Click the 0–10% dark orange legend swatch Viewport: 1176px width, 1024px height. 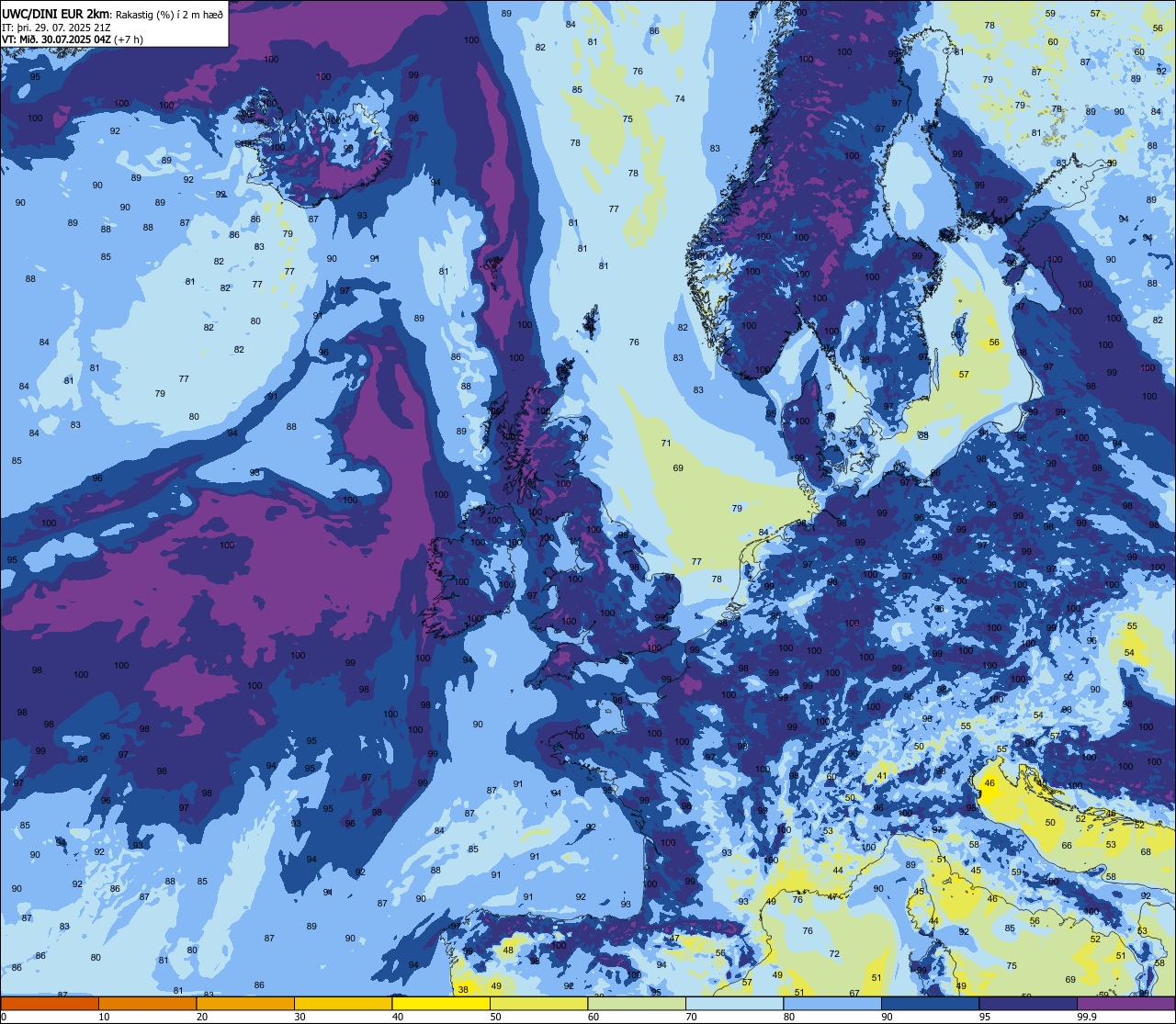[x=50, y=1003]
